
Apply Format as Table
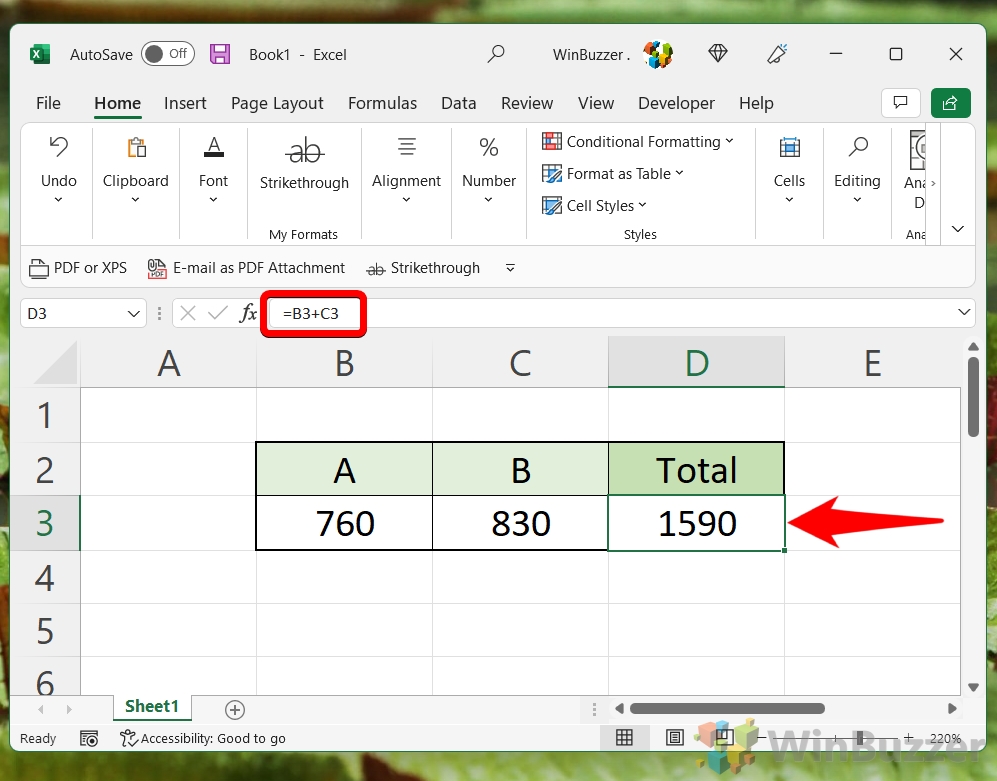click(613, 173)
